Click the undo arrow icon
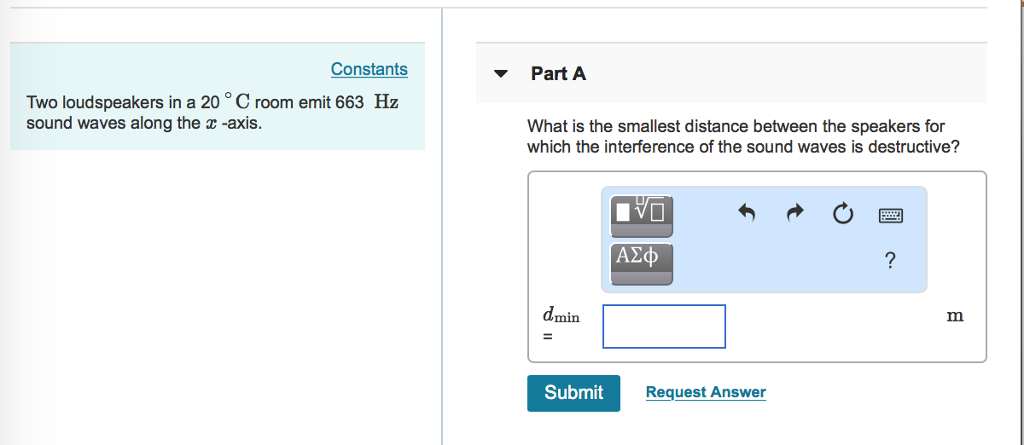Screen dimensions: 1024x445 click(x=746, y=212)
